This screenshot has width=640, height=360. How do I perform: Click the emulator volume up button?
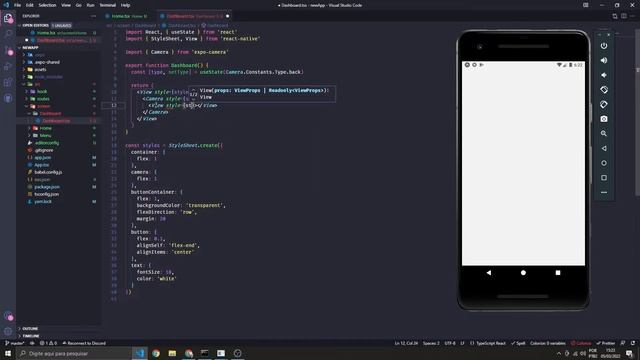coord(604,60)
